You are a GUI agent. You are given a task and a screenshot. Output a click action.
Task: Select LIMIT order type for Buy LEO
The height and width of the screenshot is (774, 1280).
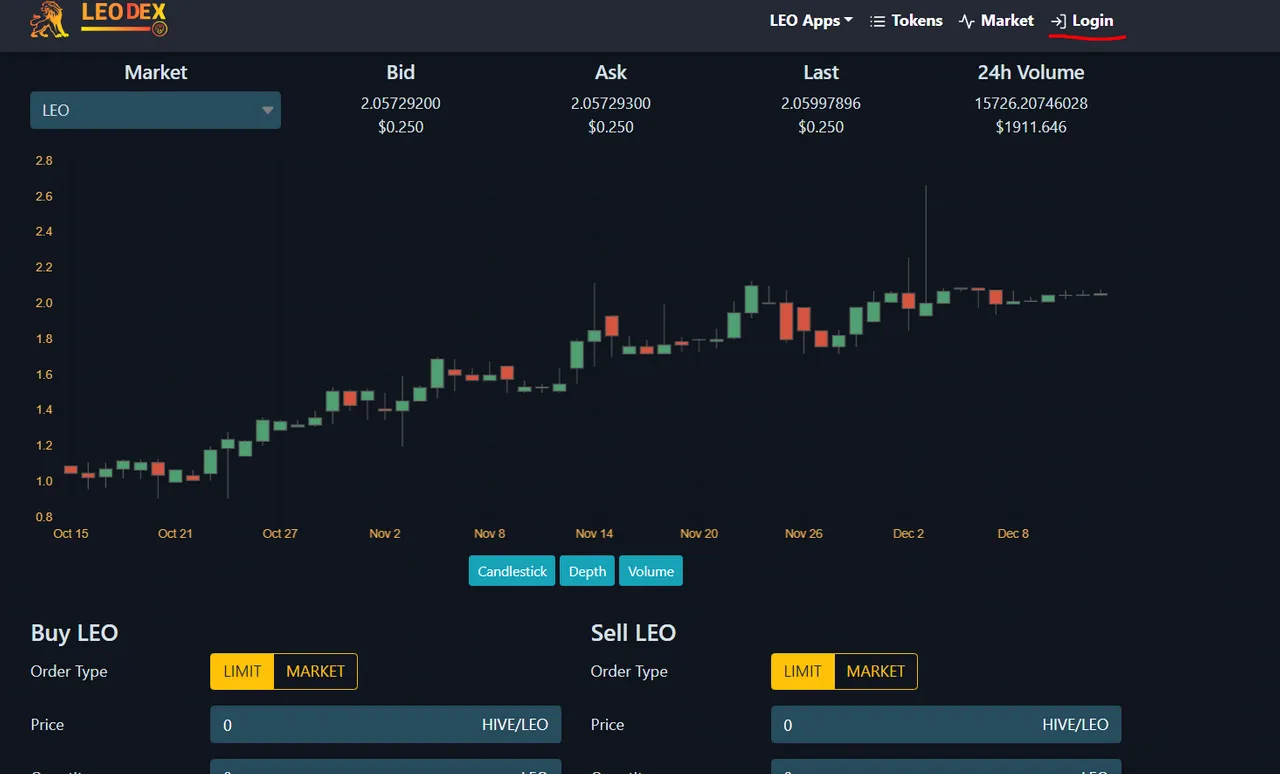[242, 671]
